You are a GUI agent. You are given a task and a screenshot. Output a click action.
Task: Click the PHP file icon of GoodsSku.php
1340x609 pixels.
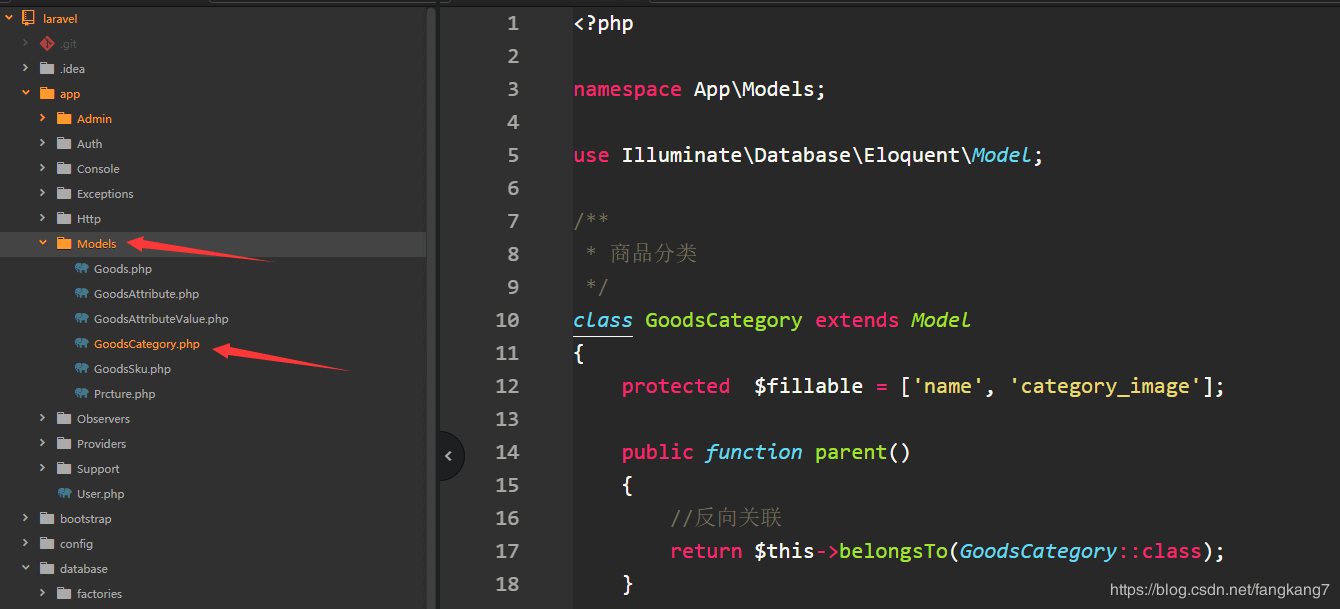[x=82, y=368]
